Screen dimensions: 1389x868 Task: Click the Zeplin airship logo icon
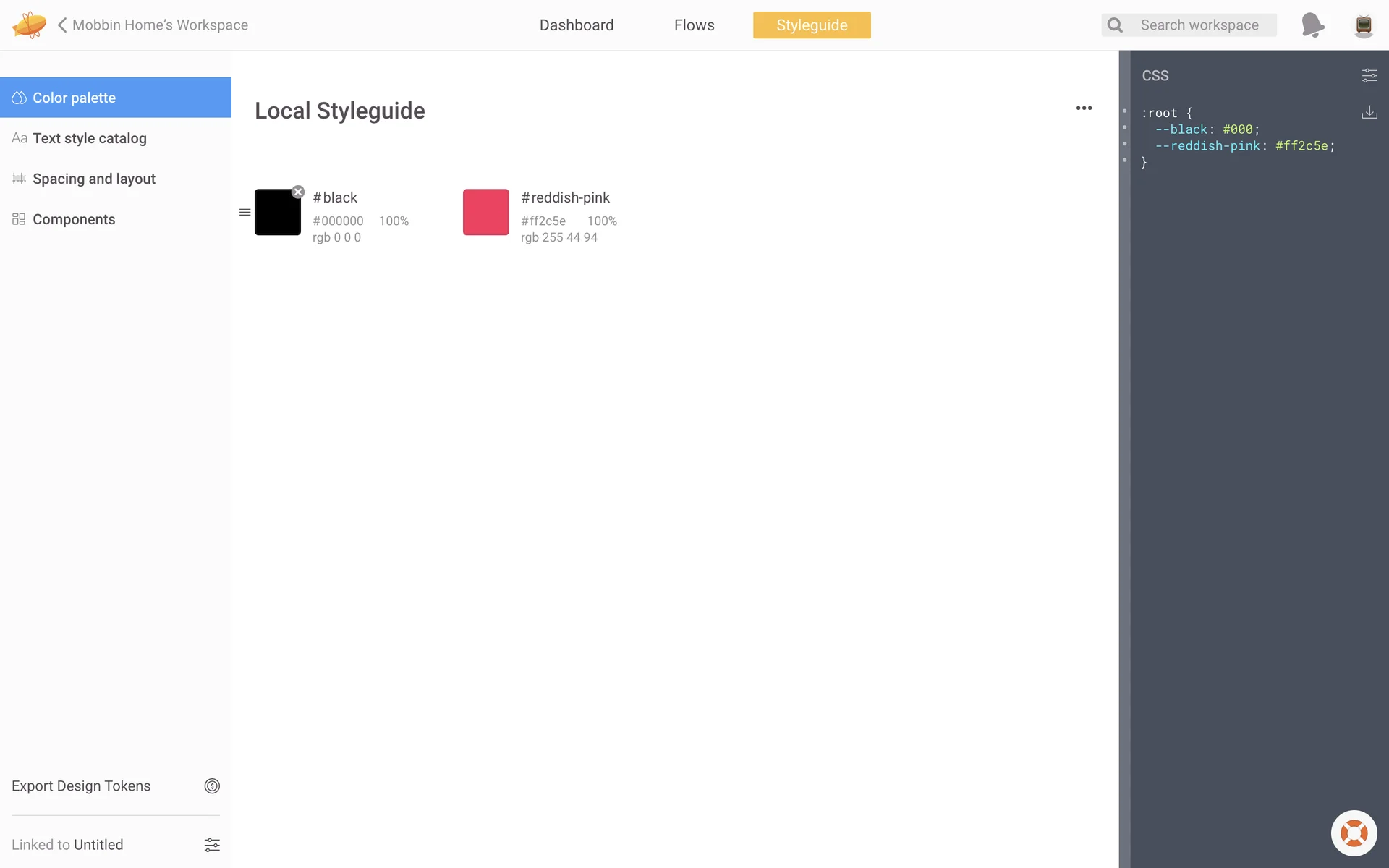(x=29, y=25)
